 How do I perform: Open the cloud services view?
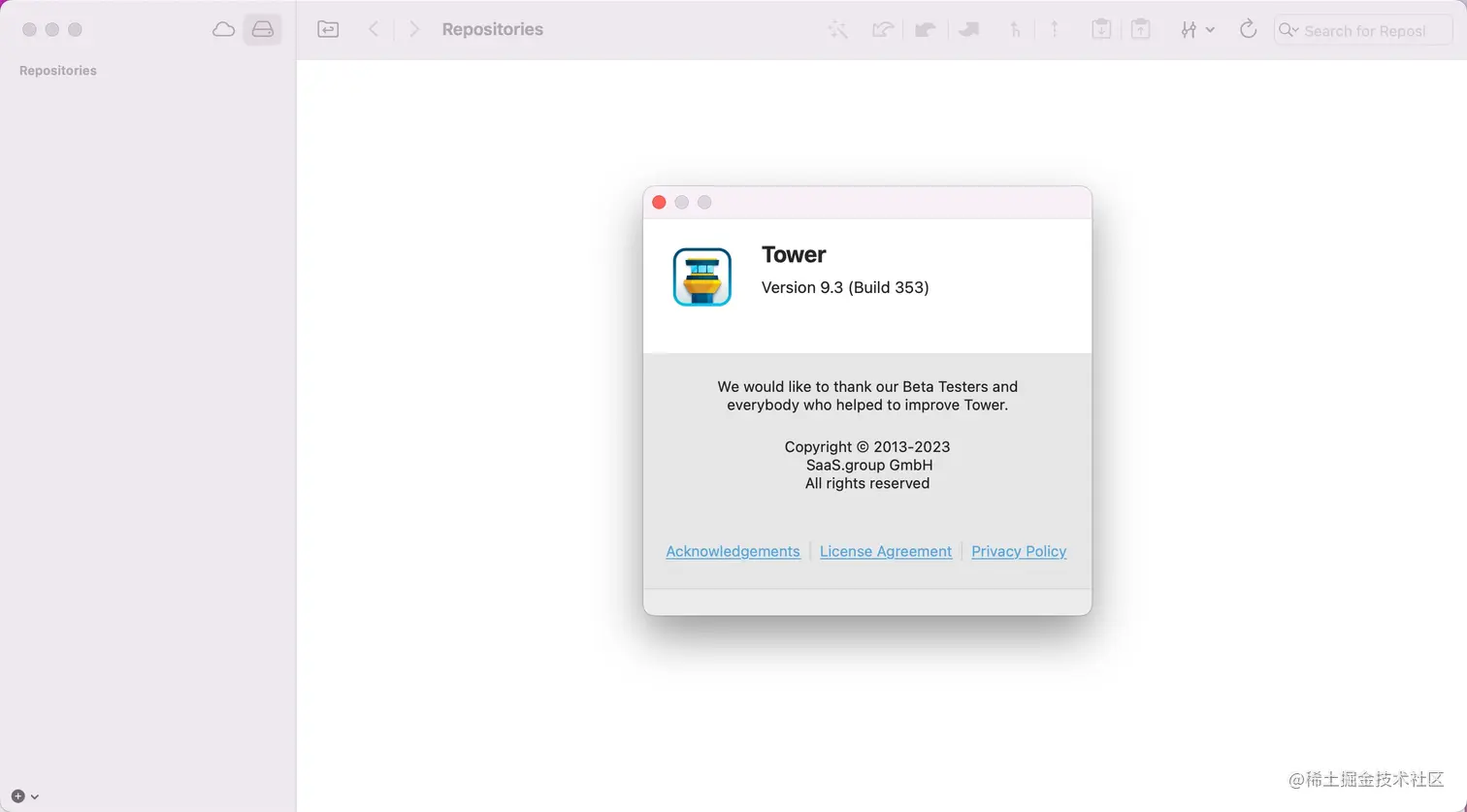(x=223, y=29)
